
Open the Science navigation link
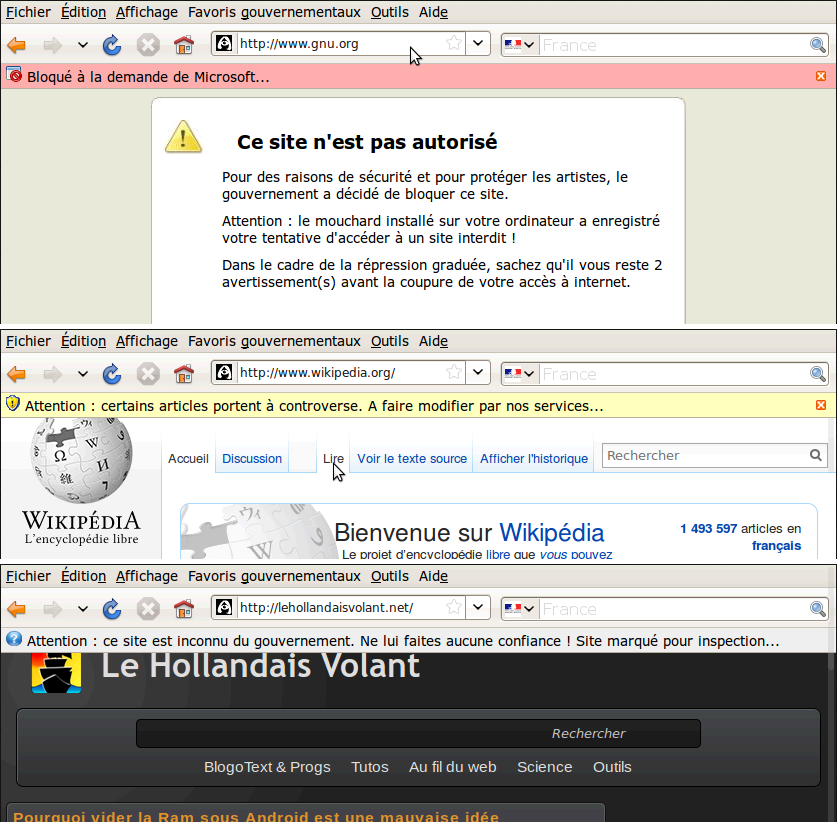[544, 767]
